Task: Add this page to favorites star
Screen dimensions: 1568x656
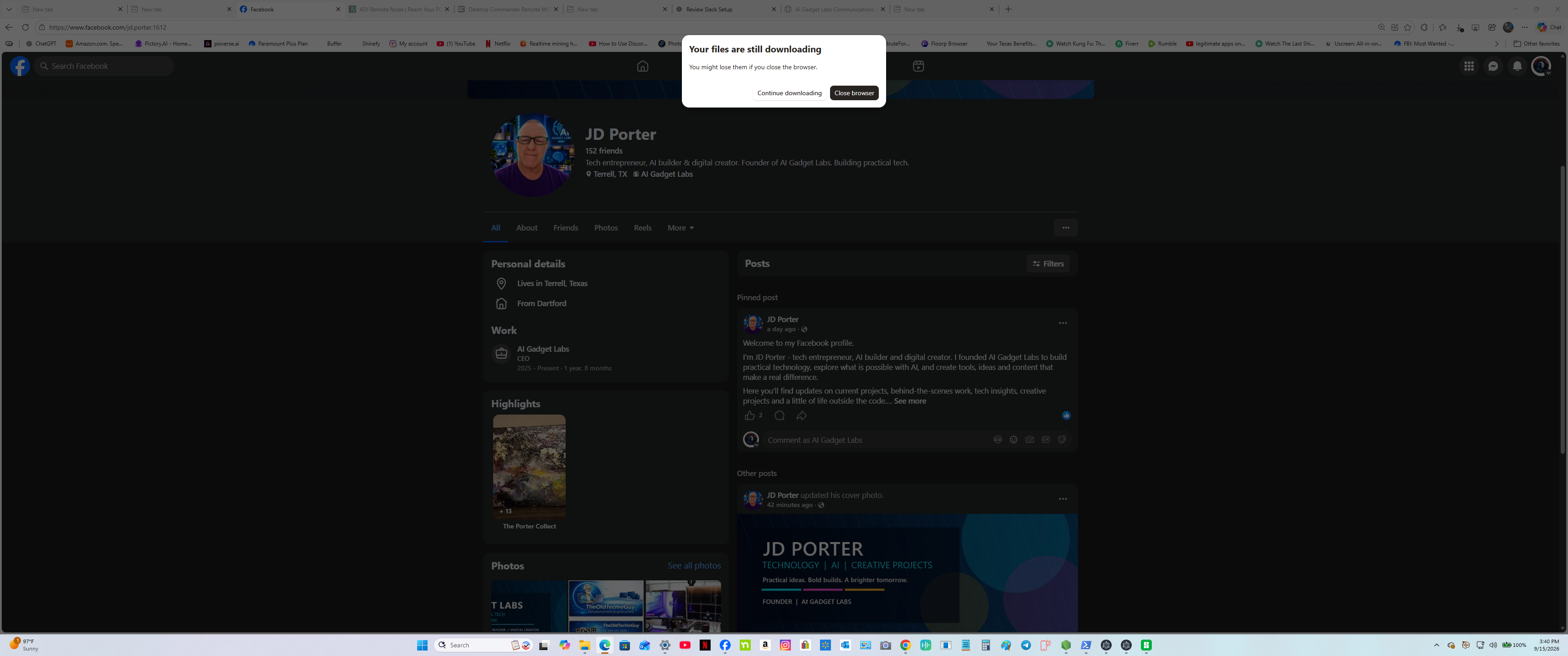Action: pyautogui.click(x=1407, y=27)
